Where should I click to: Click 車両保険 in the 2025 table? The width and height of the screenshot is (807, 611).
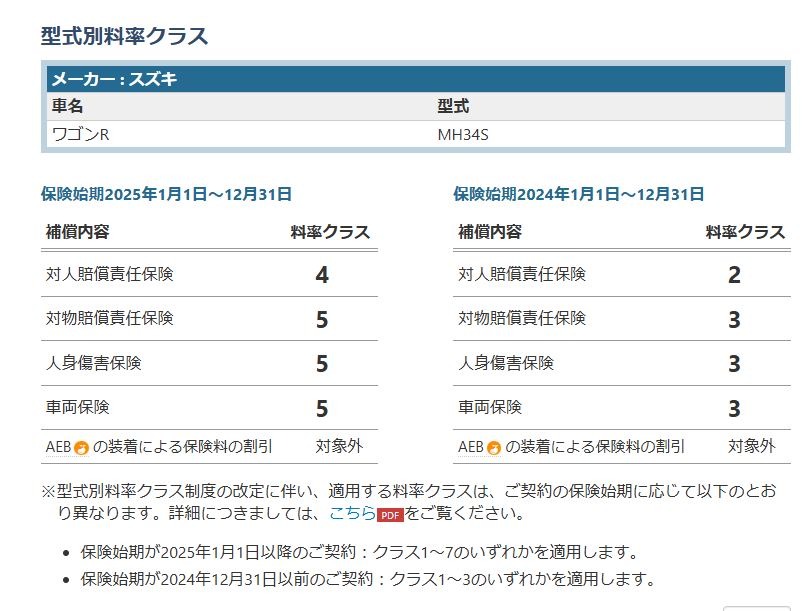click(x=78, y=407)
